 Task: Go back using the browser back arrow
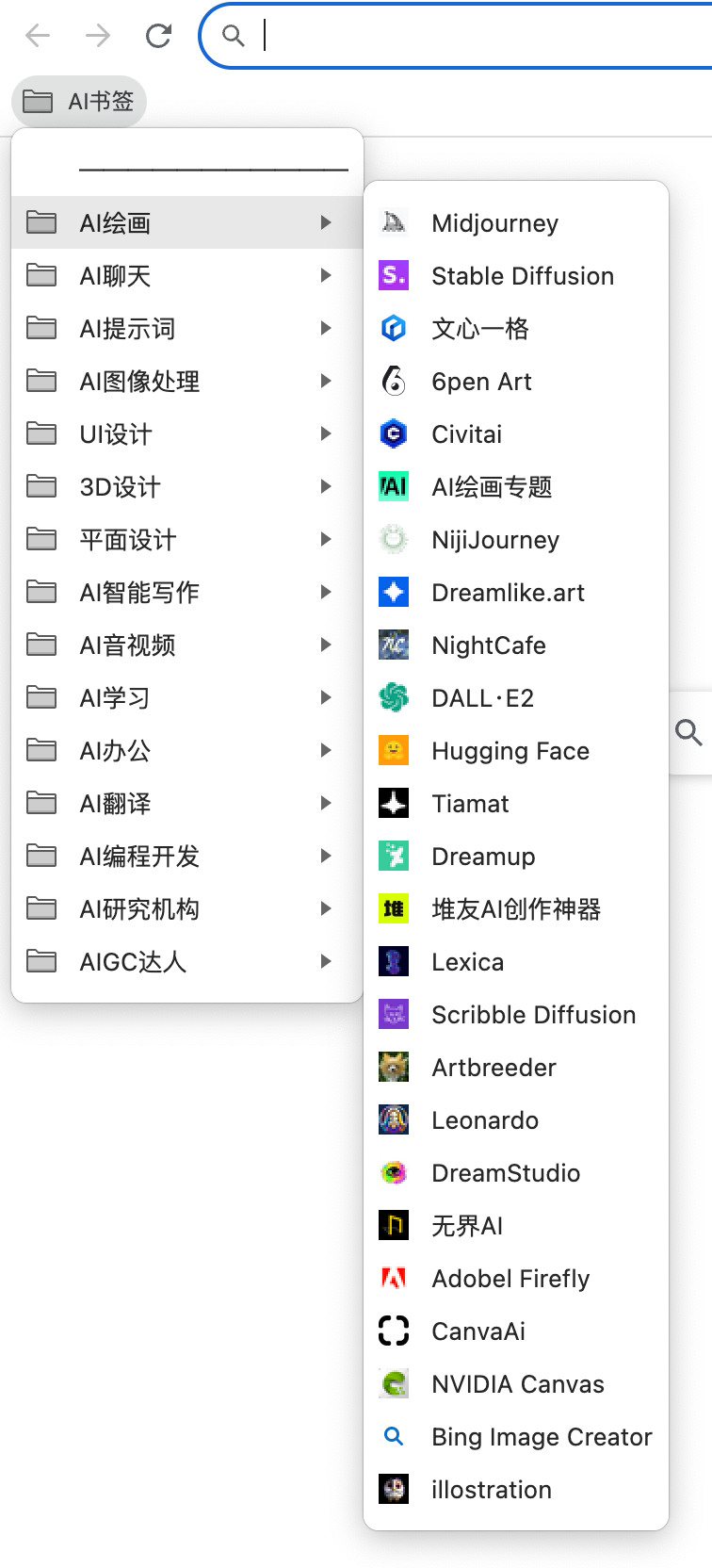click(x=38, y=36)
